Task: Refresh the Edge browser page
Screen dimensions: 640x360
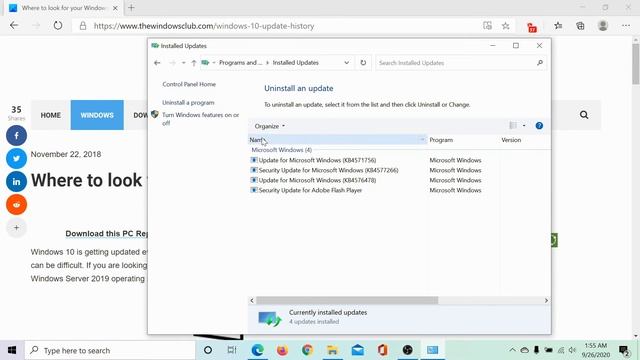Action: pyautogui.click(x=58, y=26)
